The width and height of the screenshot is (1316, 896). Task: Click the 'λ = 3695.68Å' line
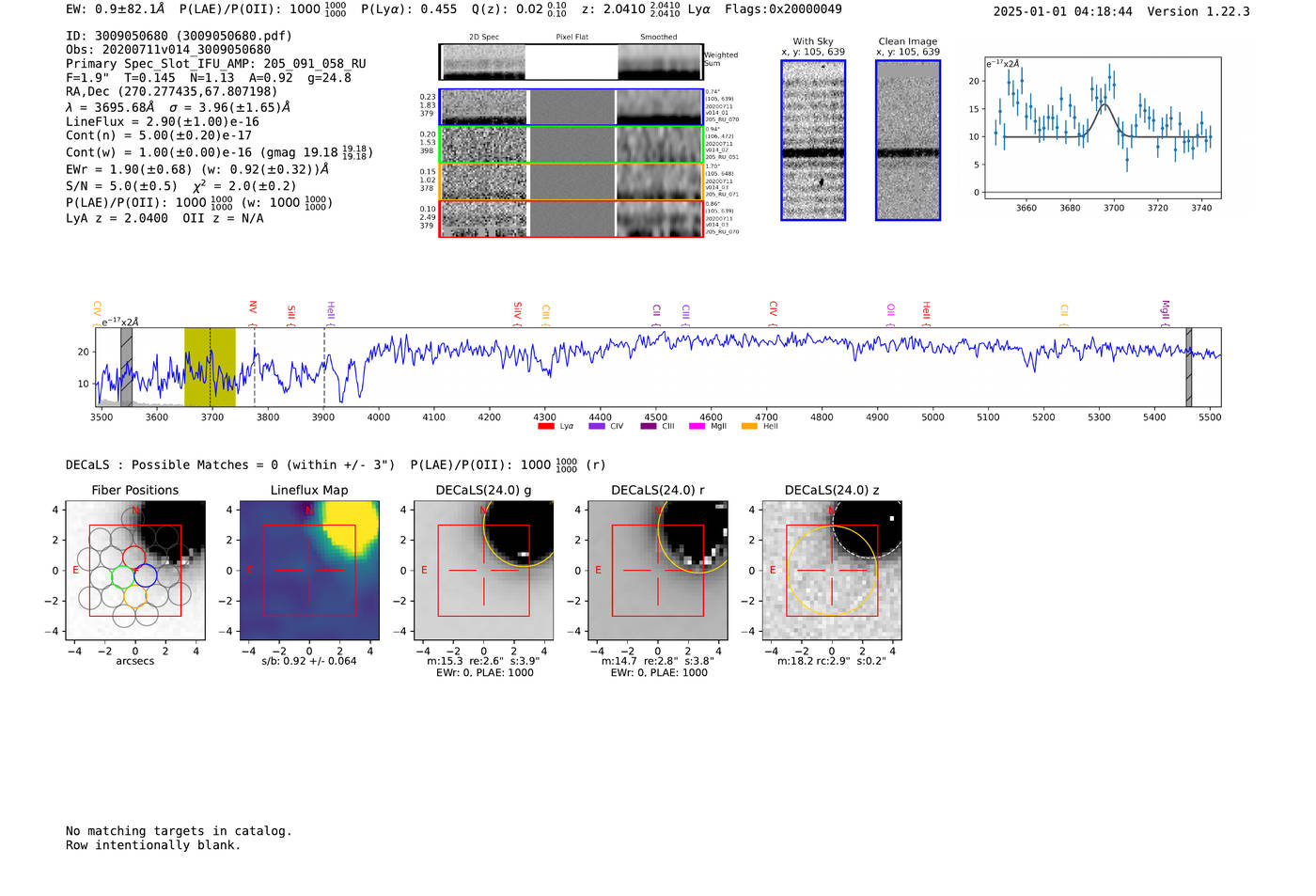pyautogui.click(x=178, y=107)
